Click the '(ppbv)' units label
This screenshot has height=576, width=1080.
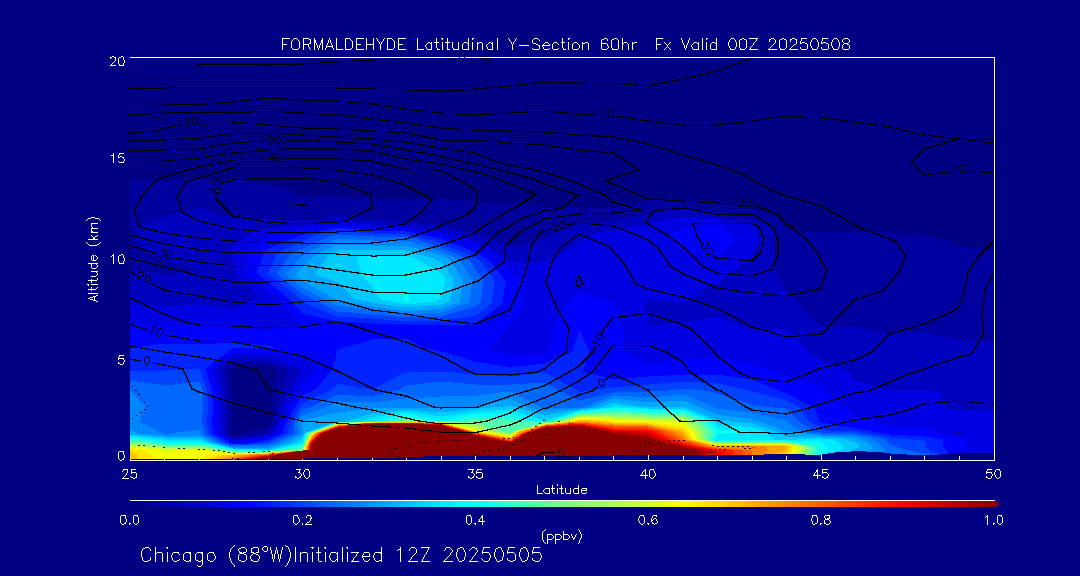point(562,536)
